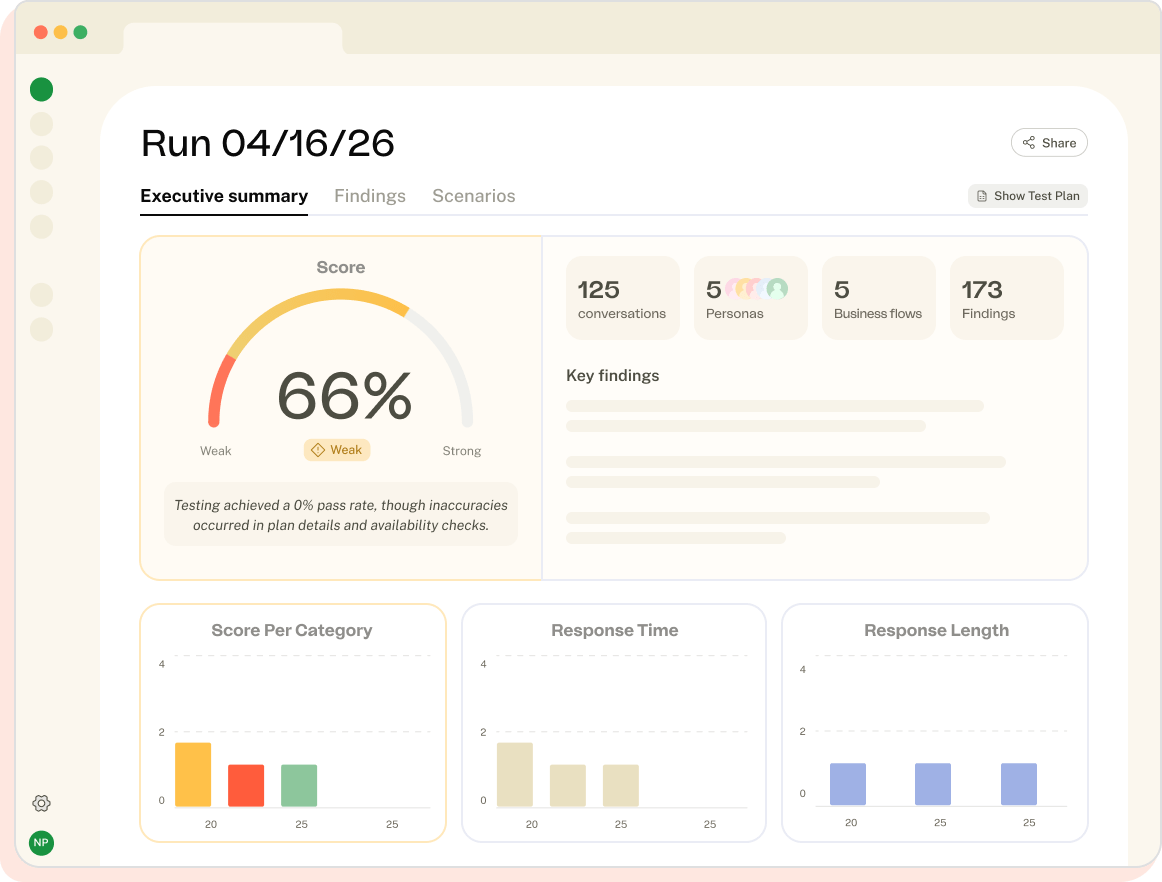Click the 5 Business flows card
The image size is (1162, 882).
878,298
